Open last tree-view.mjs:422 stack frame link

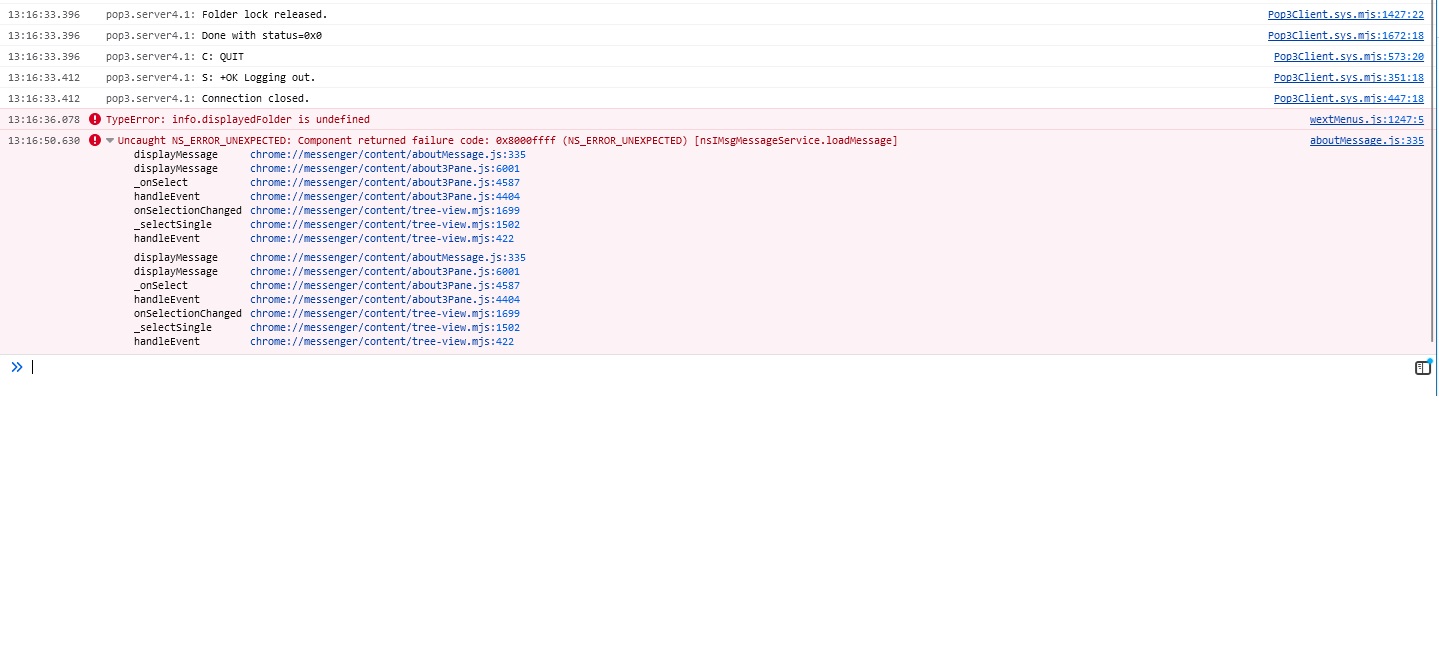[x=381, y=341]
